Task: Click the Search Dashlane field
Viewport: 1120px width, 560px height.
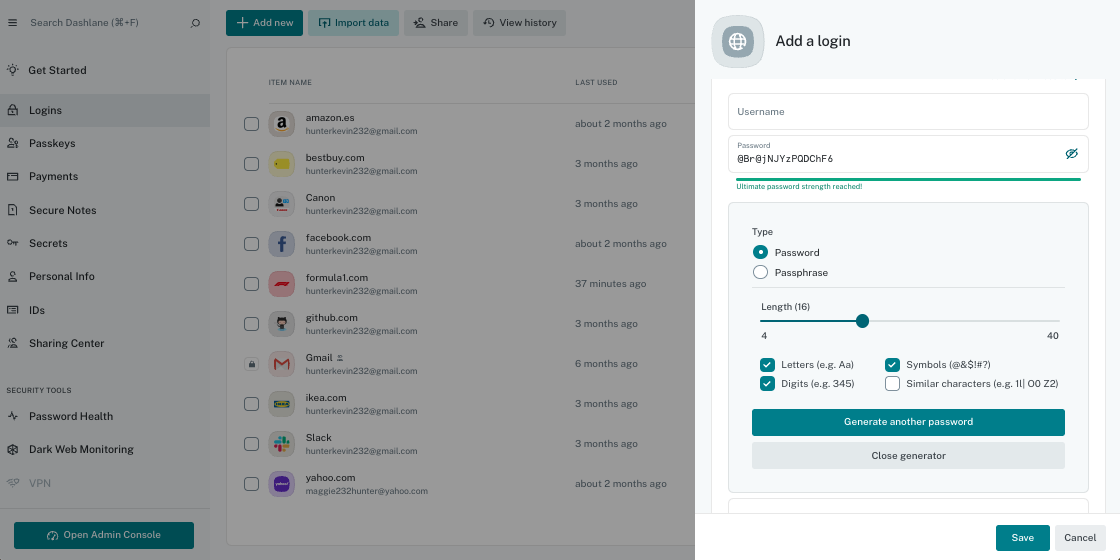Action: [104, 23]
